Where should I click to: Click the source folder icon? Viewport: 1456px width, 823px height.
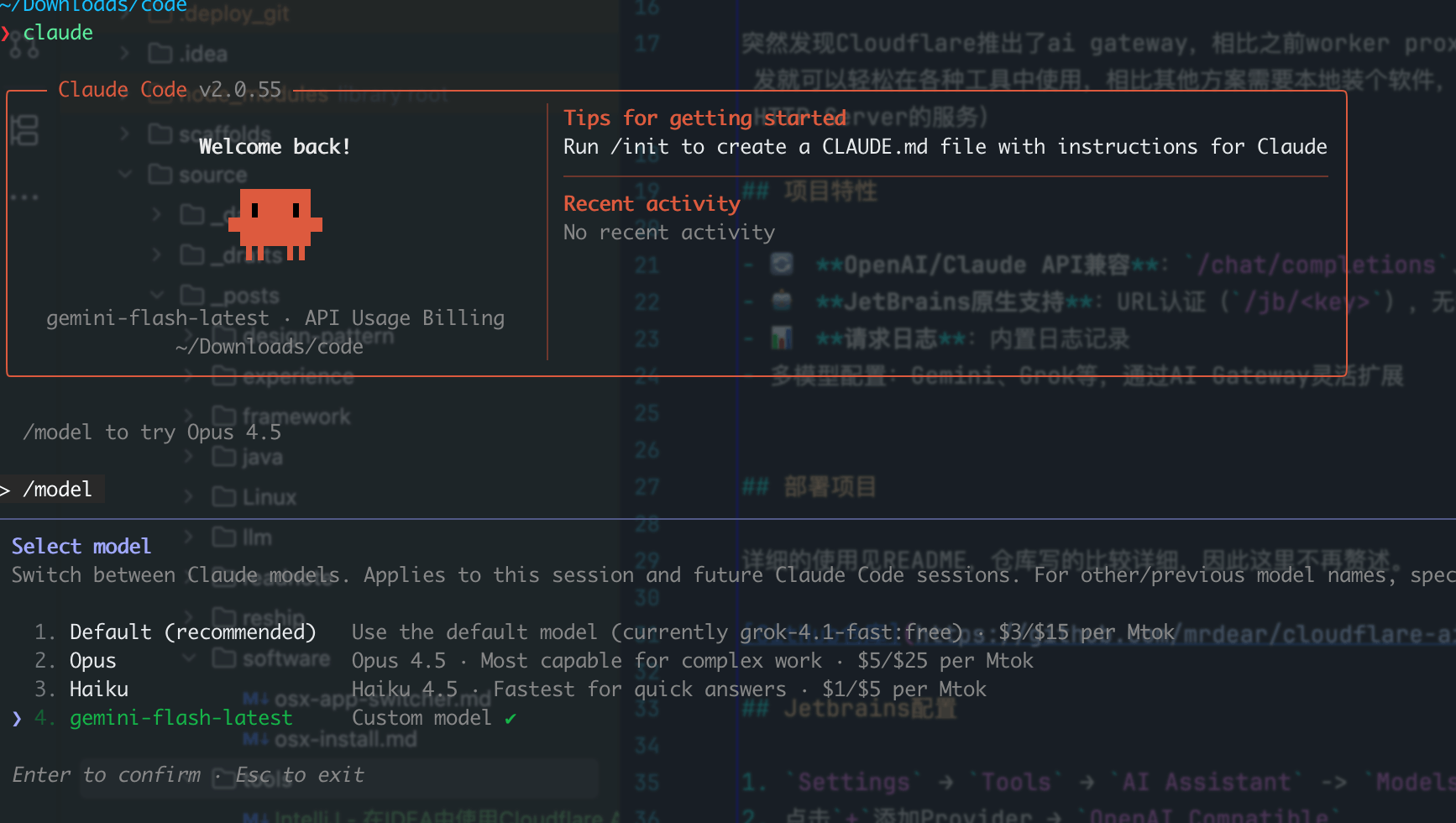tap(160, 175)
